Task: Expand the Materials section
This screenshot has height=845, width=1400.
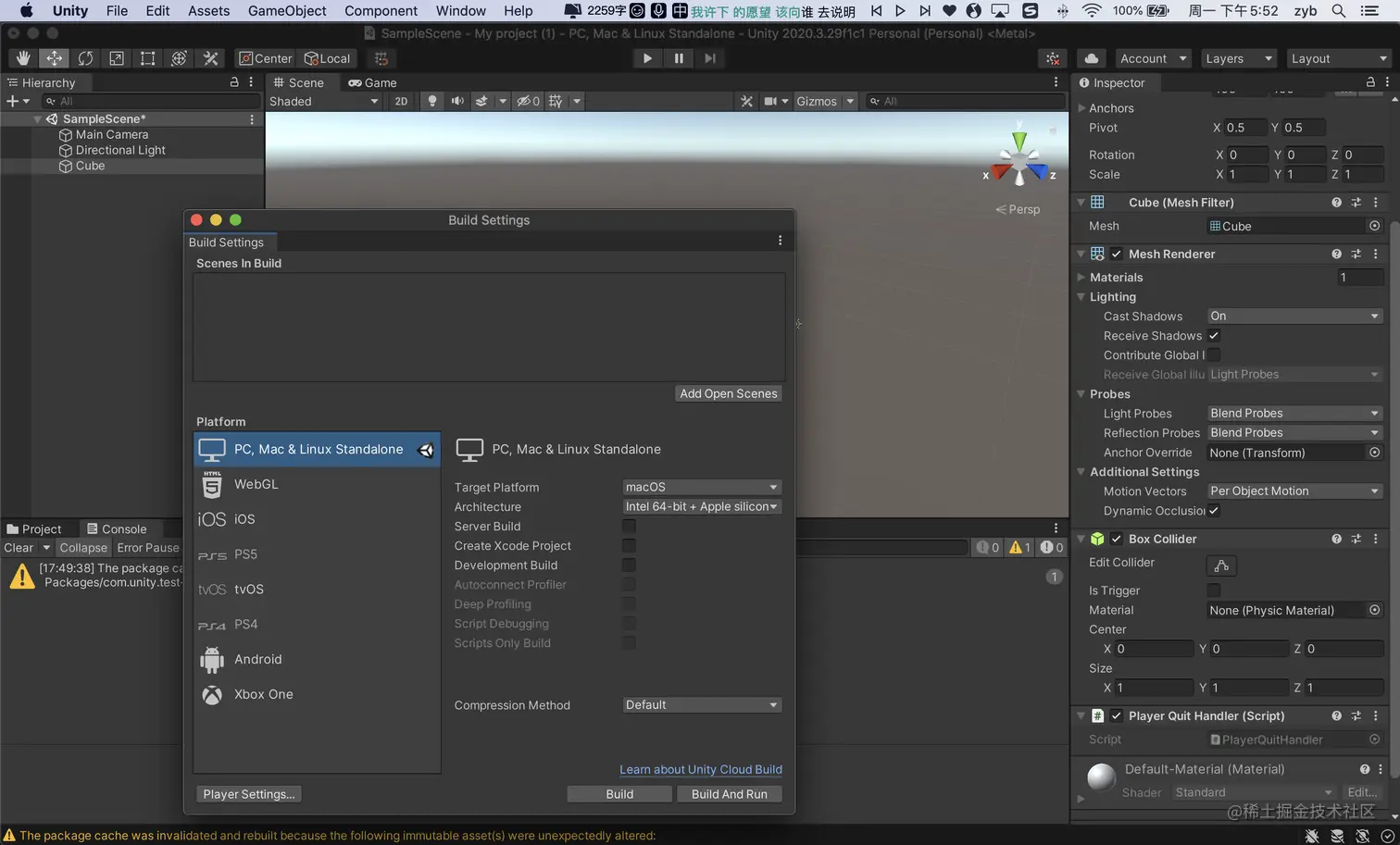Action: point(1081,277)
